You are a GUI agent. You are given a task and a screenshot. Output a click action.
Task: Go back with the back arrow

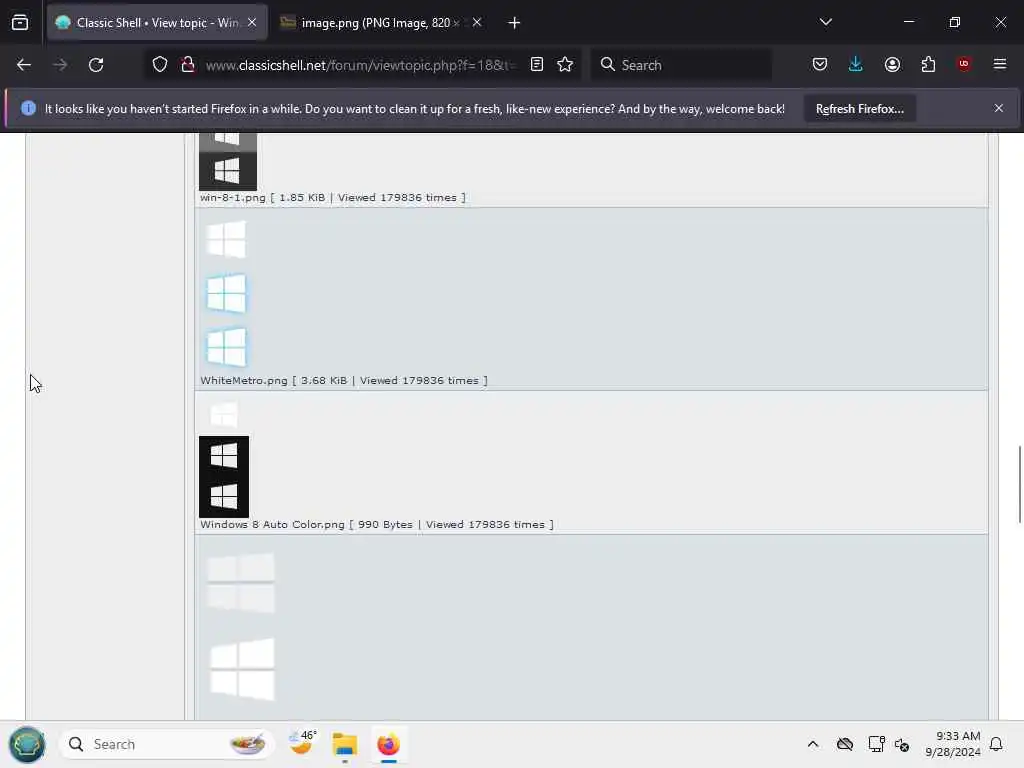click(24, 65)
